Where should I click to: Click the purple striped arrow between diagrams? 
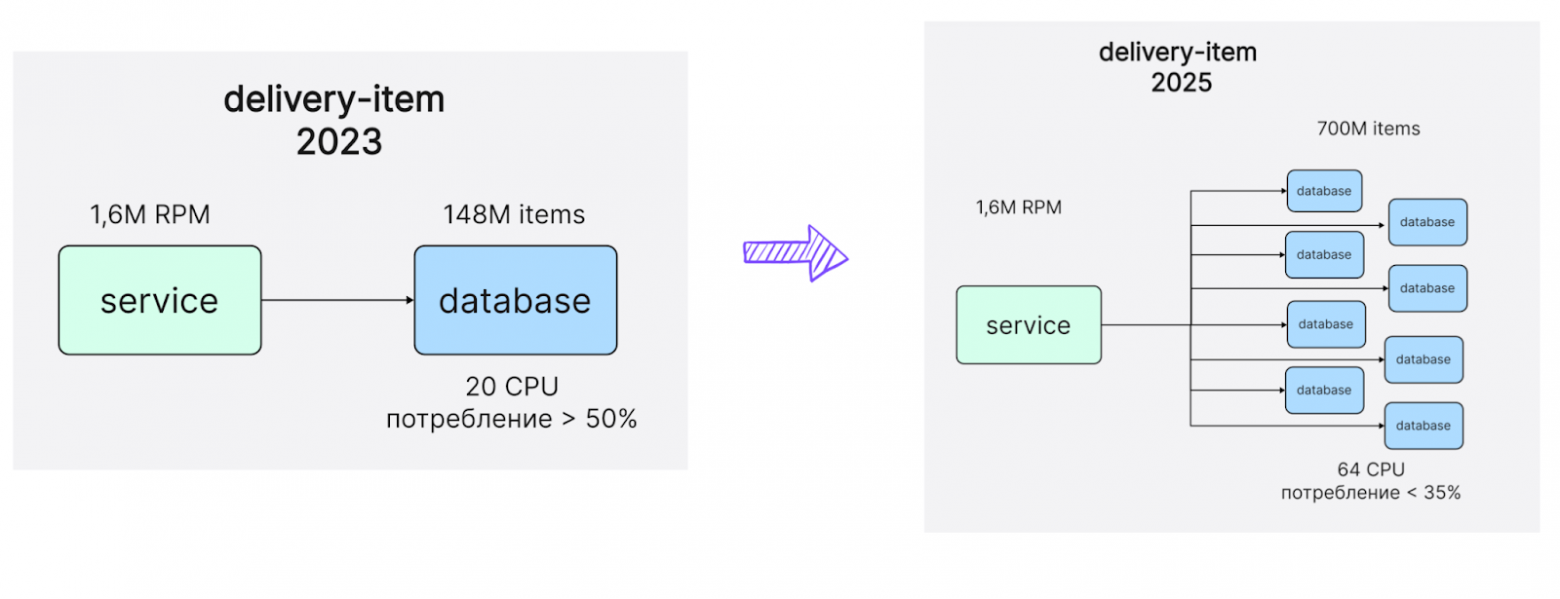pos(795,253)
